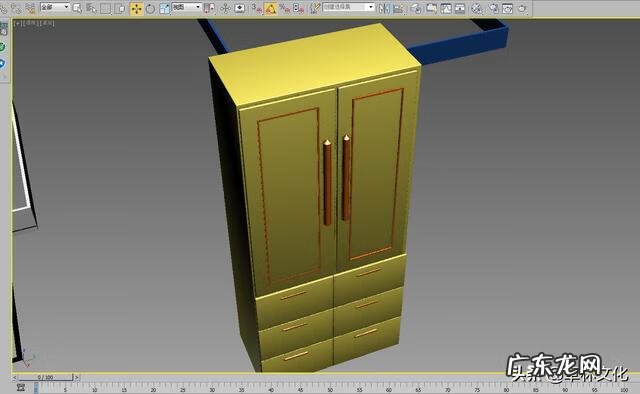Open the selection filter dropdown showing 全部
The width and height of the screenshot is (640, 394).
click(x=55, y=7)
